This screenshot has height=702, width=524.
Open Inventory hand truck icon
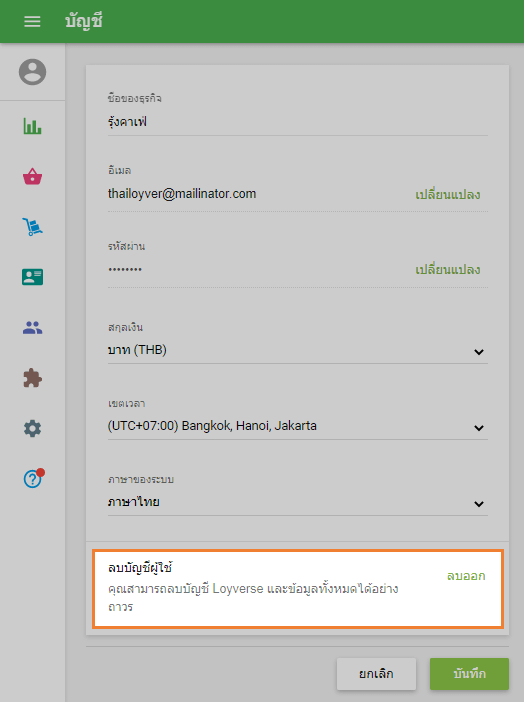(32, 227)
